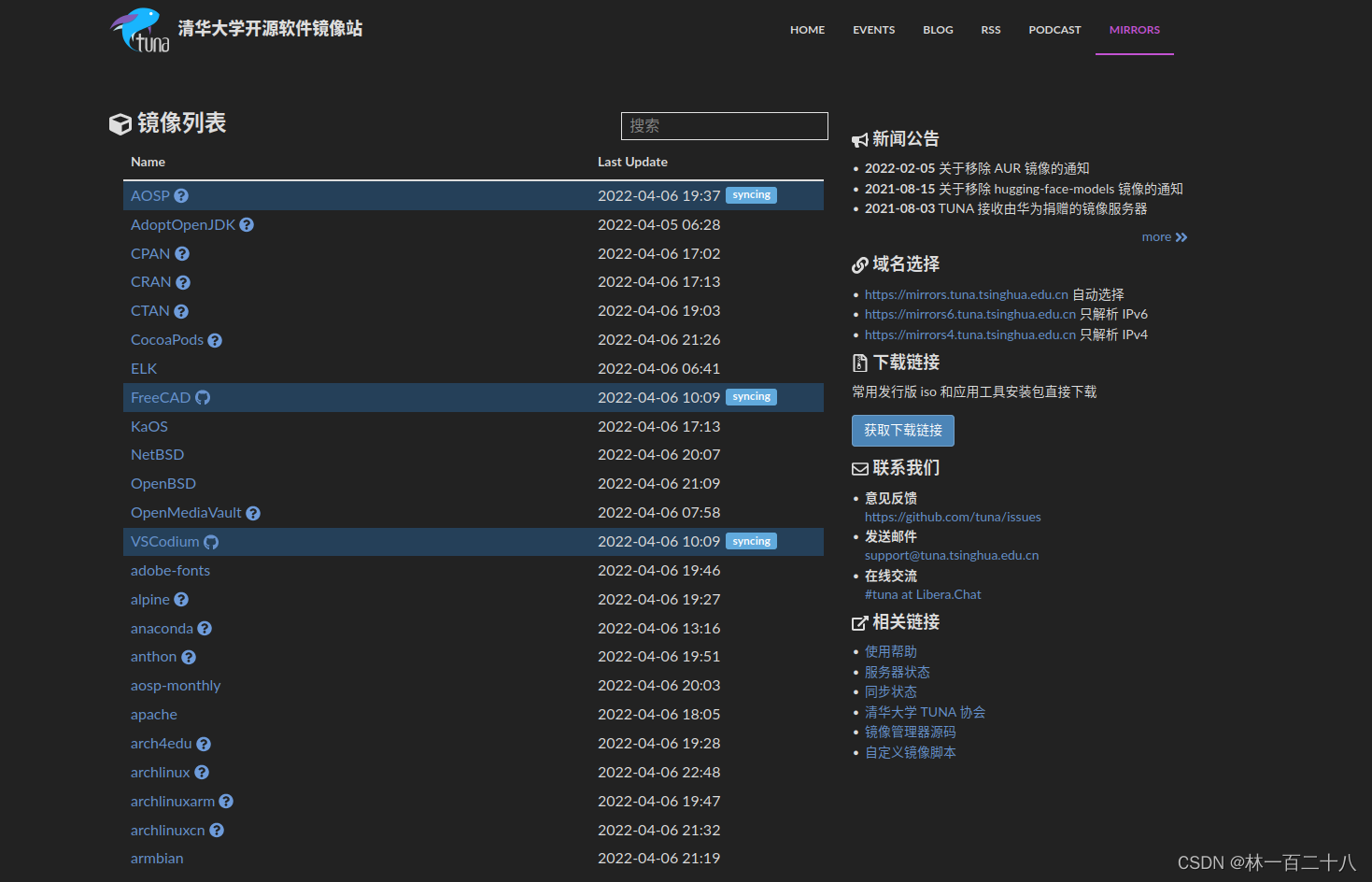Click the help icon next to CRAN
This screenshot has height=882, width=1372.
(183, 282)
